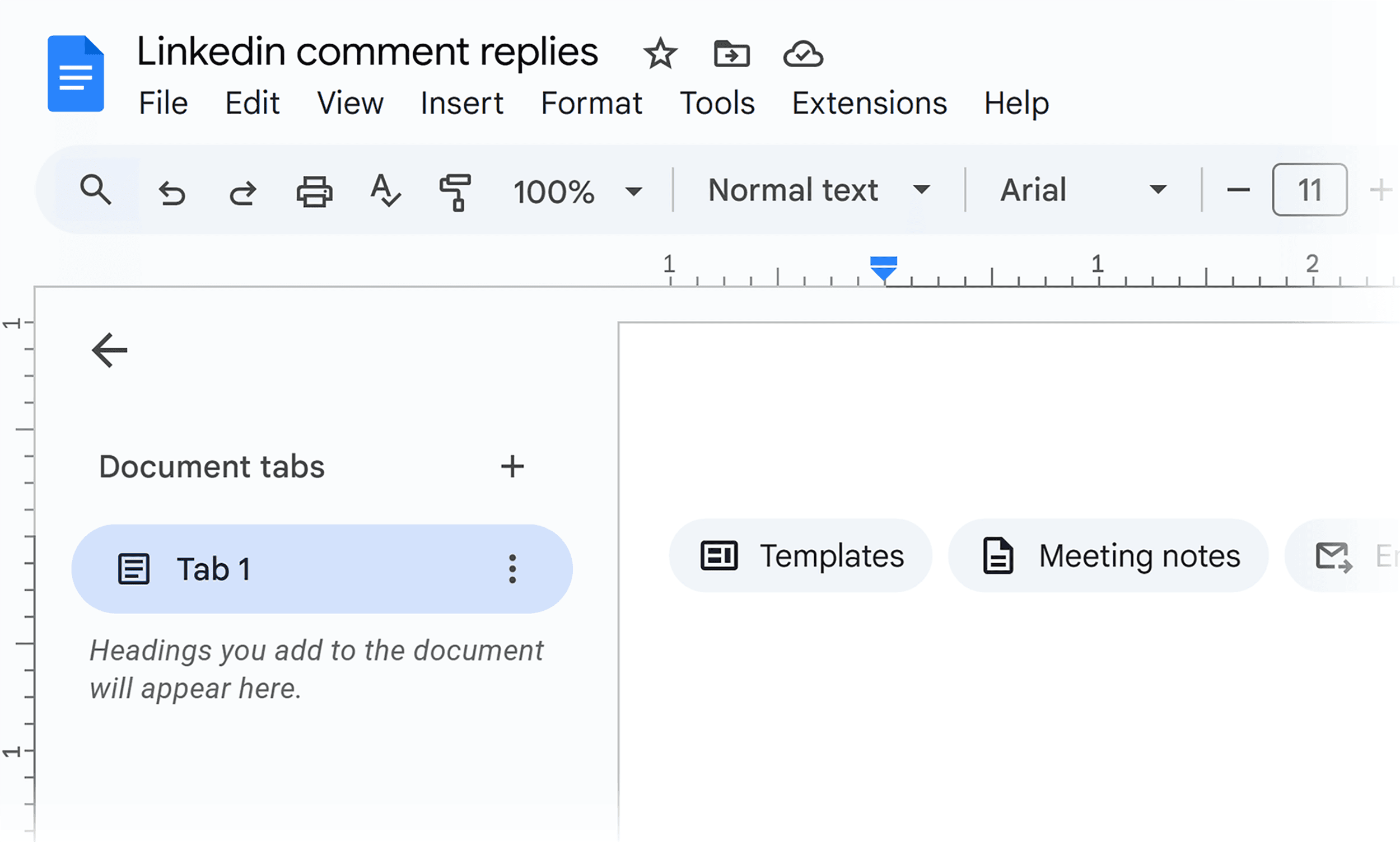Open the Extensions menu

tap(868, 103)
